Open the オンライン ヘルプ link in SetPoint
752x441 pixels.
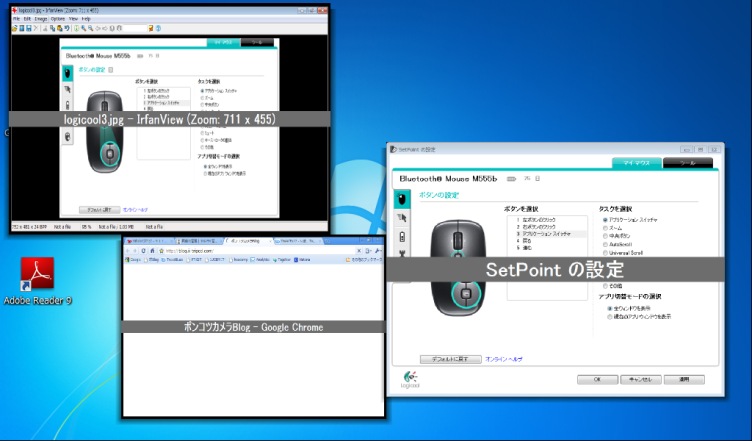(504, 359)
